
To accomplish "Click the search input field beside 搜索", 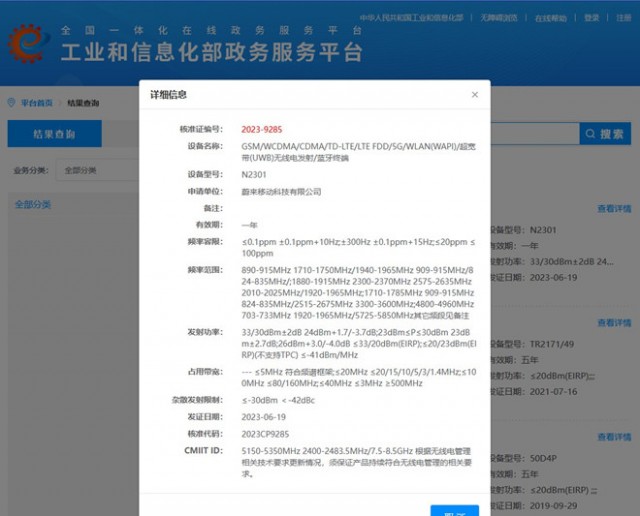I will [x=535, y=133].
